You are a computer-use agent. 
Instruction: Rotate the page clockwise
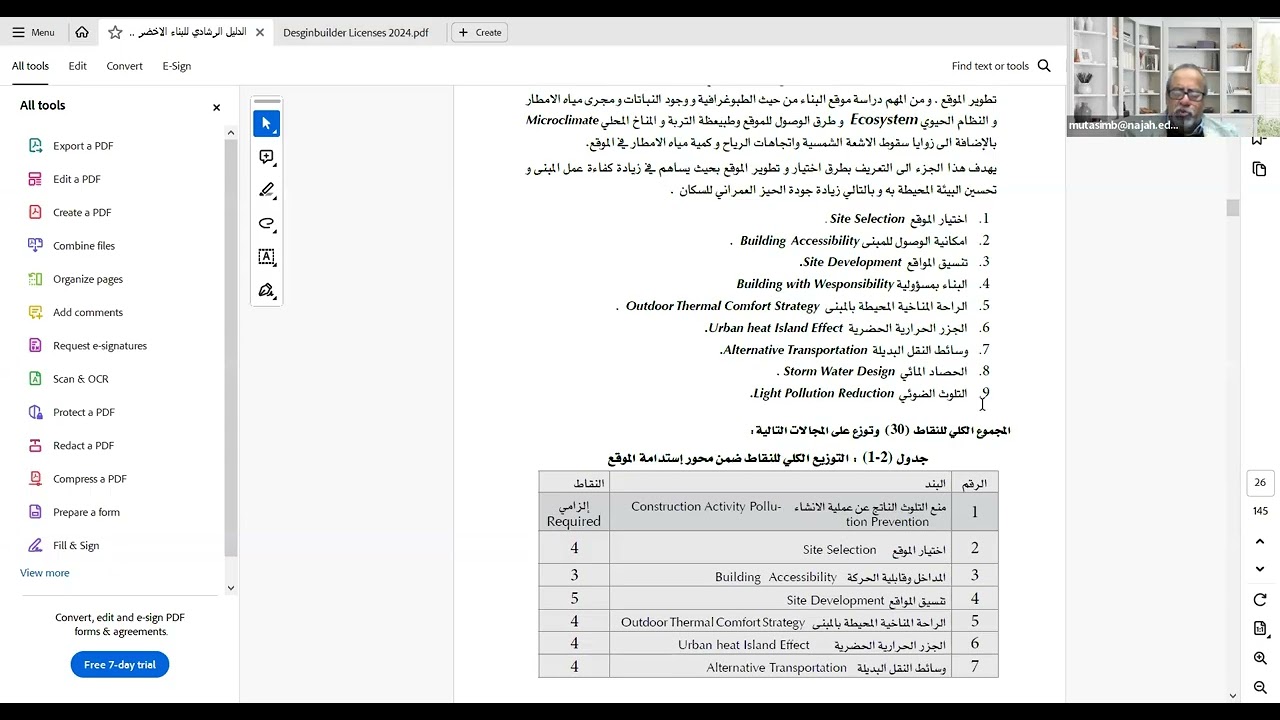coord(1260,600)
